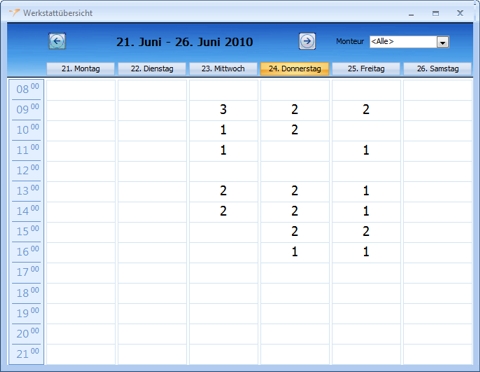Click the 21:00 time row label
The height and width of the screenshot is (372, 480).
(27, 354)
